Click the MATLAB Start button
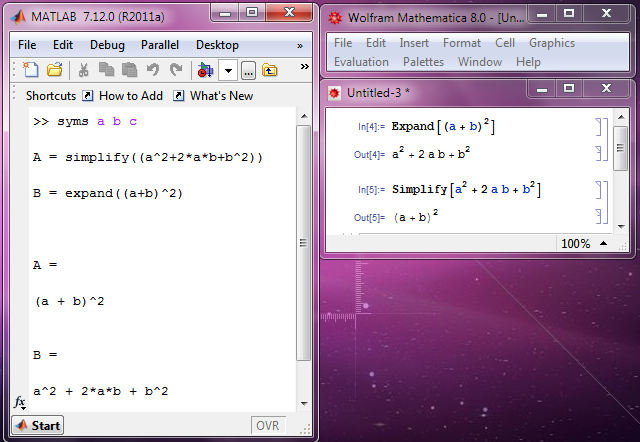This screenshot has height=442, width=640. click(x=38, y=425)
